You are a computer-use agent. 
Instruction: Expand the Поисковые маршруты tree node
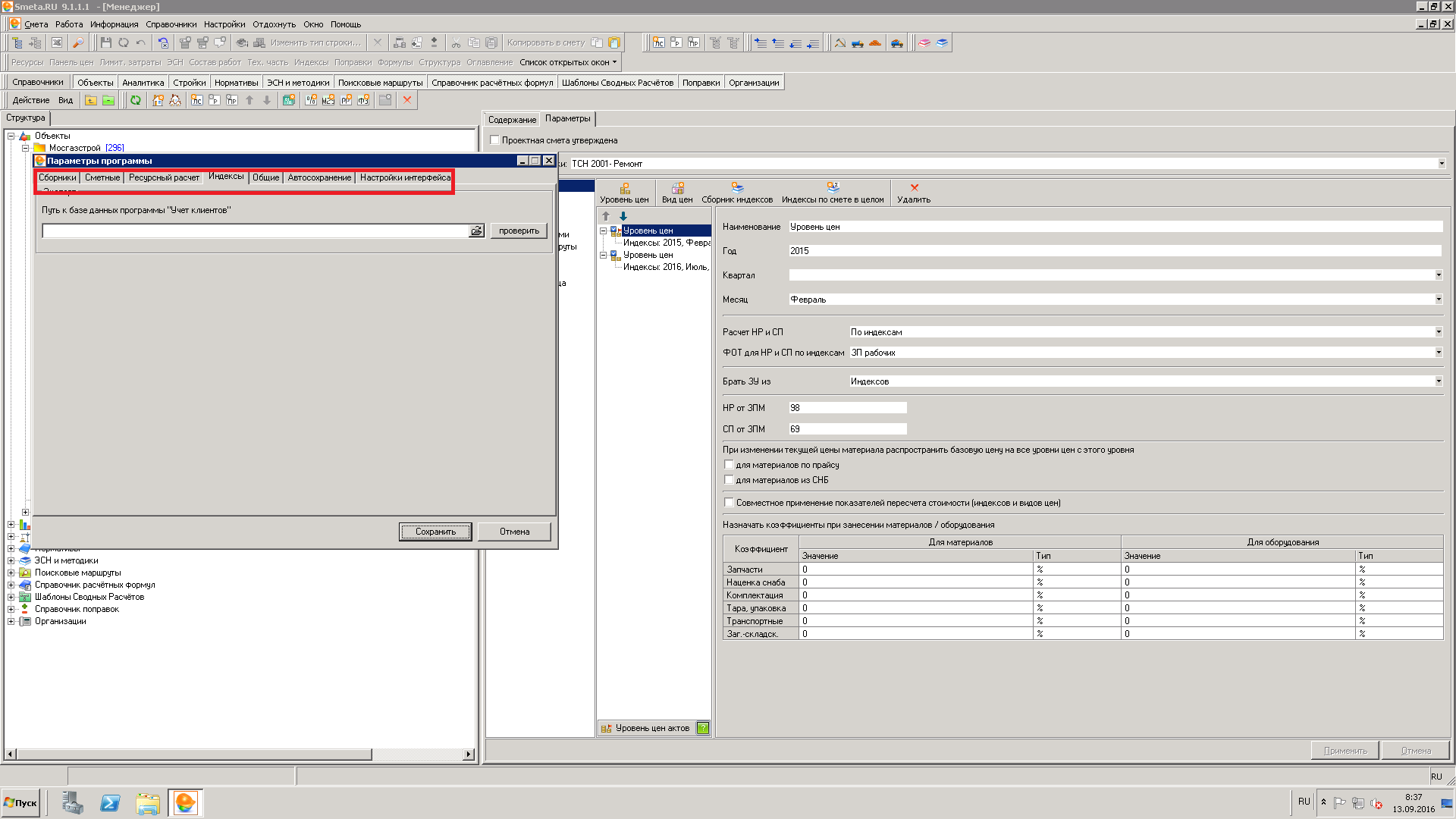[x=11, y=573]
